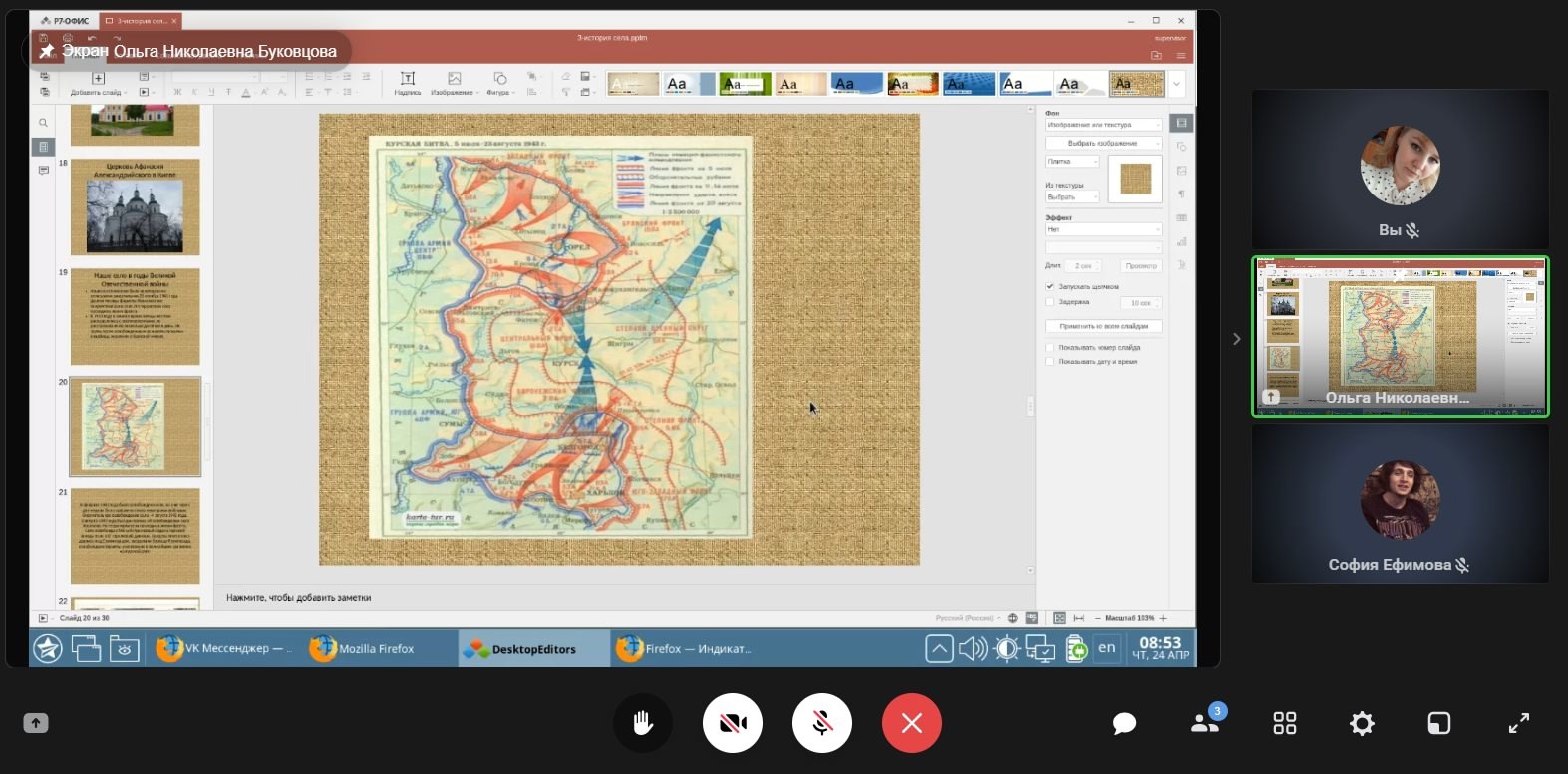Select slide 18 church thumbnail

pyautogui.click(x=135, y=206)
